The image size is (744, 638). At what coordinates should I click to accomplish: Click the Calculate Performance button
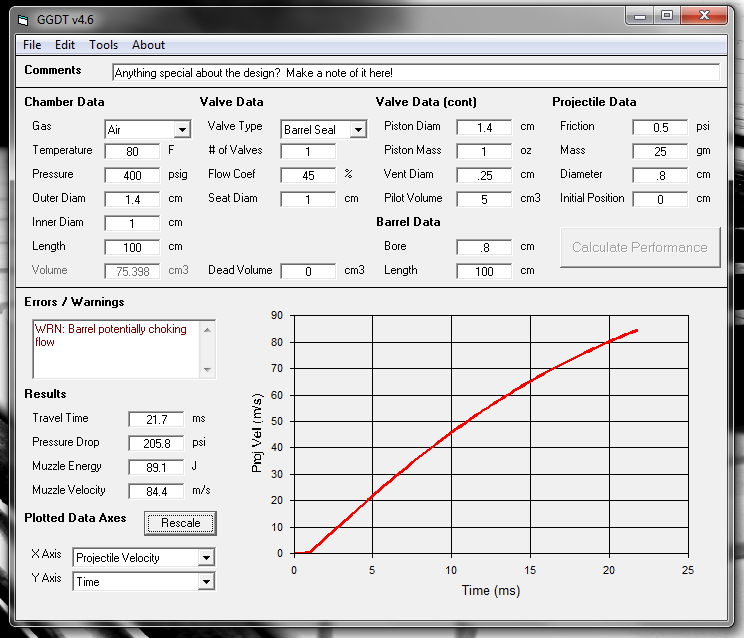click(x=640, y=247)
